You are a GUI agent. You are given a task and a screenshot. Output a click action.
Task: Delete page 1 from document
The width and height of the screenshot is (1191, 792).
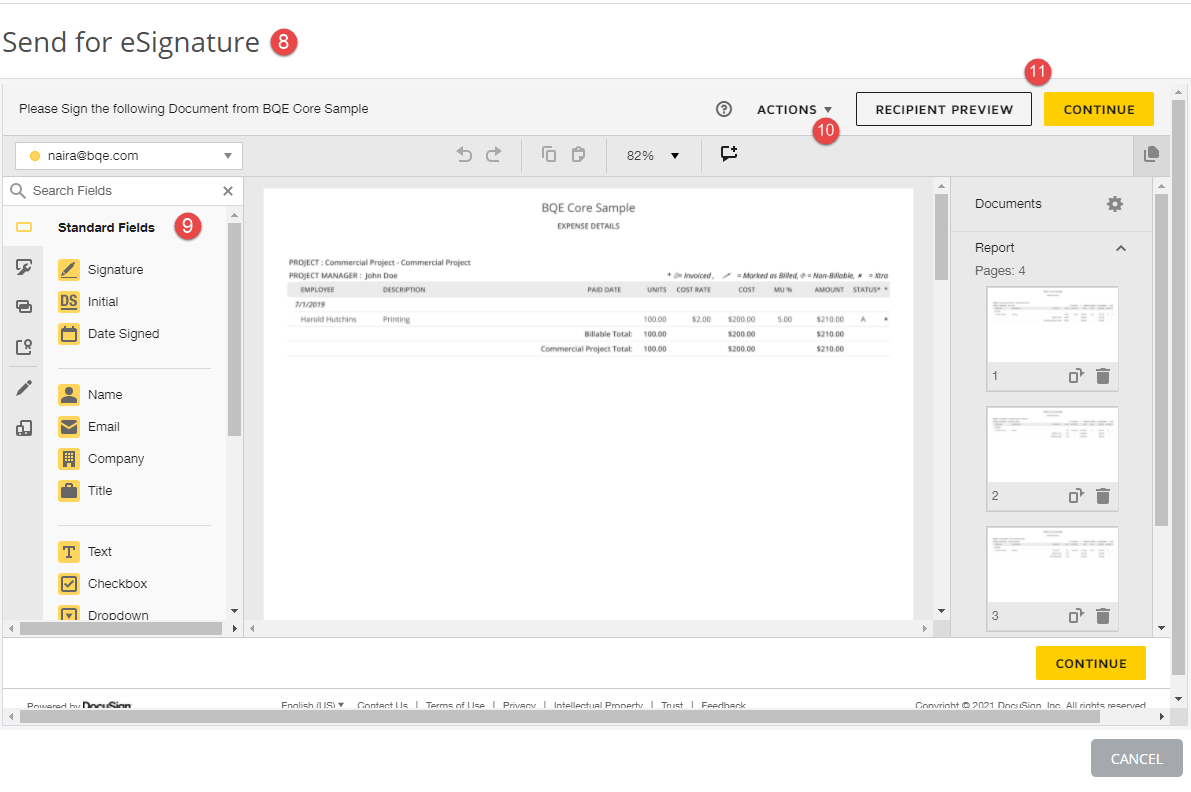[x=1103, y=376]
